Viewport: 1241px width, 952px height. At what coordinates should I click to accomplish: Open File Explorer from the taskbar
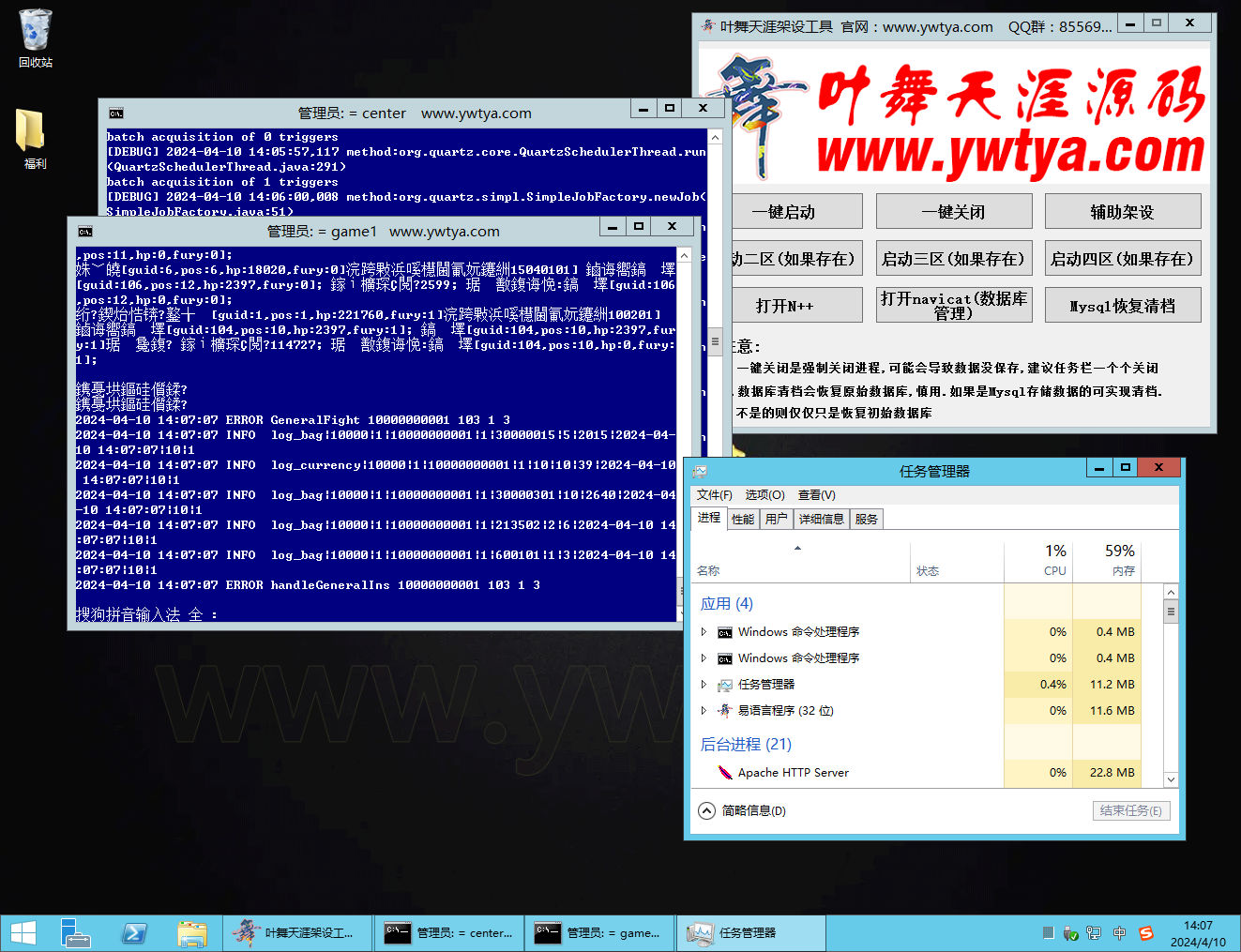point(192,933)
